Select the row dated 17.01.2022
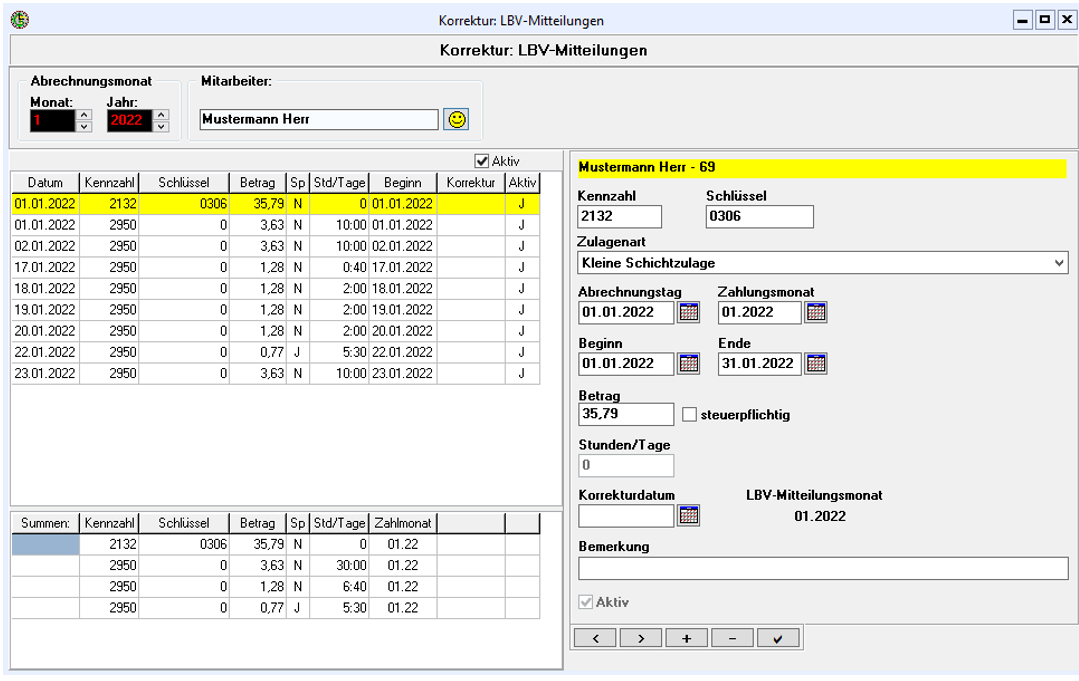 click(x=275, y=268)
